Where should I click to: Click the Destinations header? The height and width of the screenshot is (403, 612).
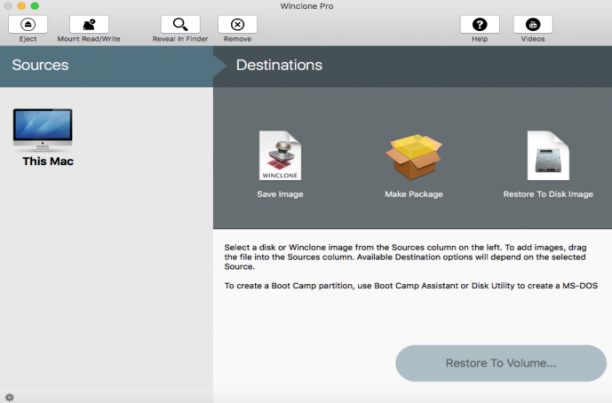click(279, 65)
